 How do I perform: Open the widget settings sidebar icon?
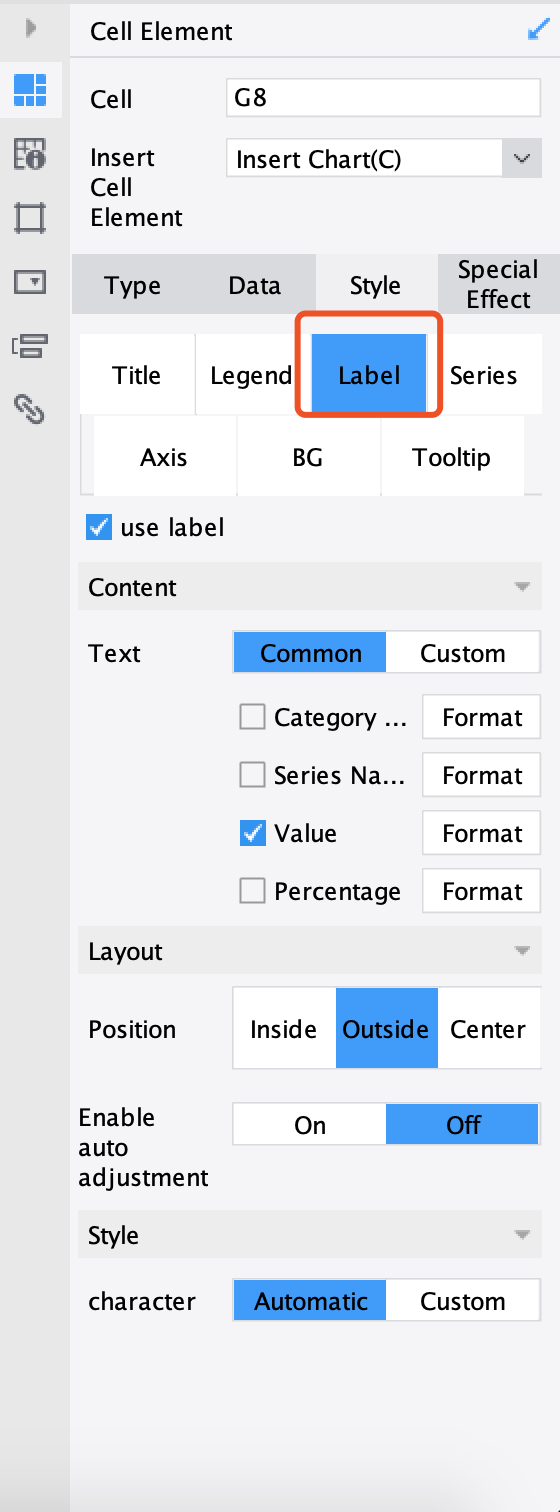coord(30,282)
